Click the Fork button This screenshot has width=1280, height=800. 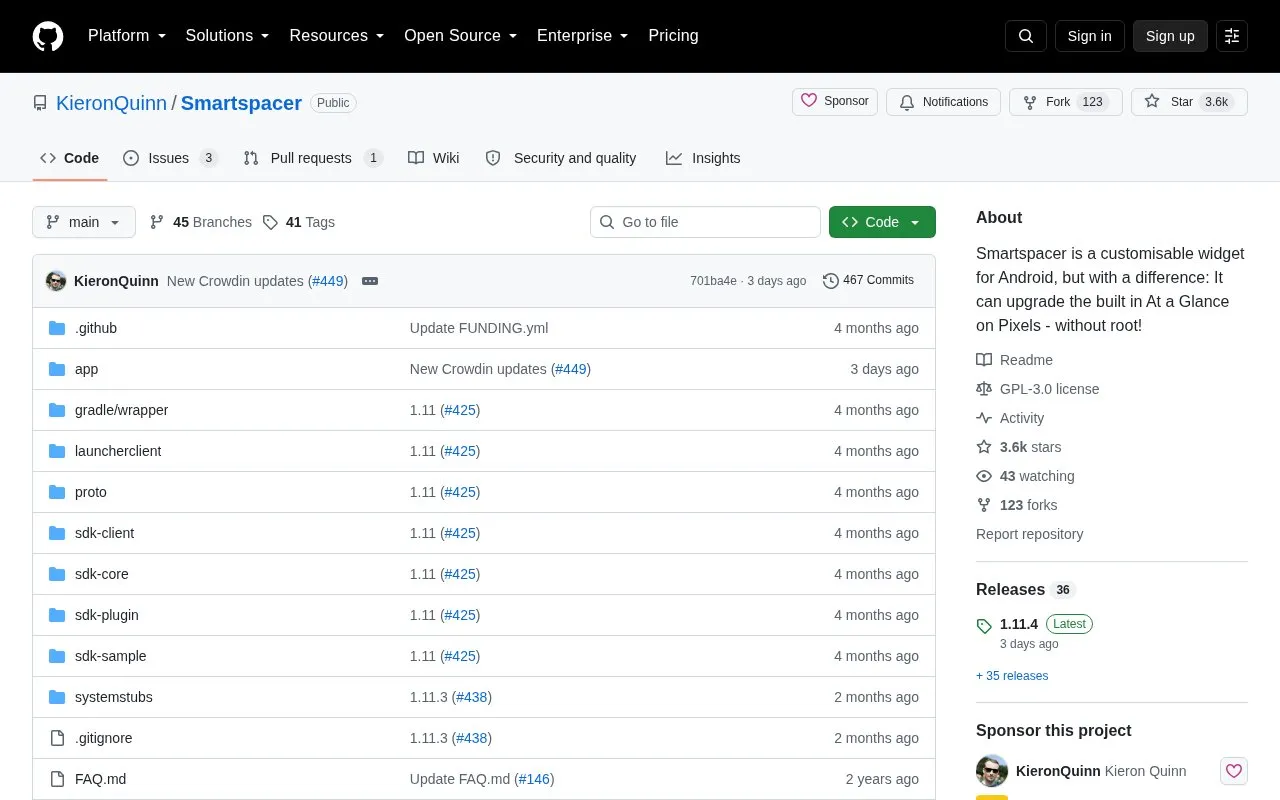(1066, 102)
